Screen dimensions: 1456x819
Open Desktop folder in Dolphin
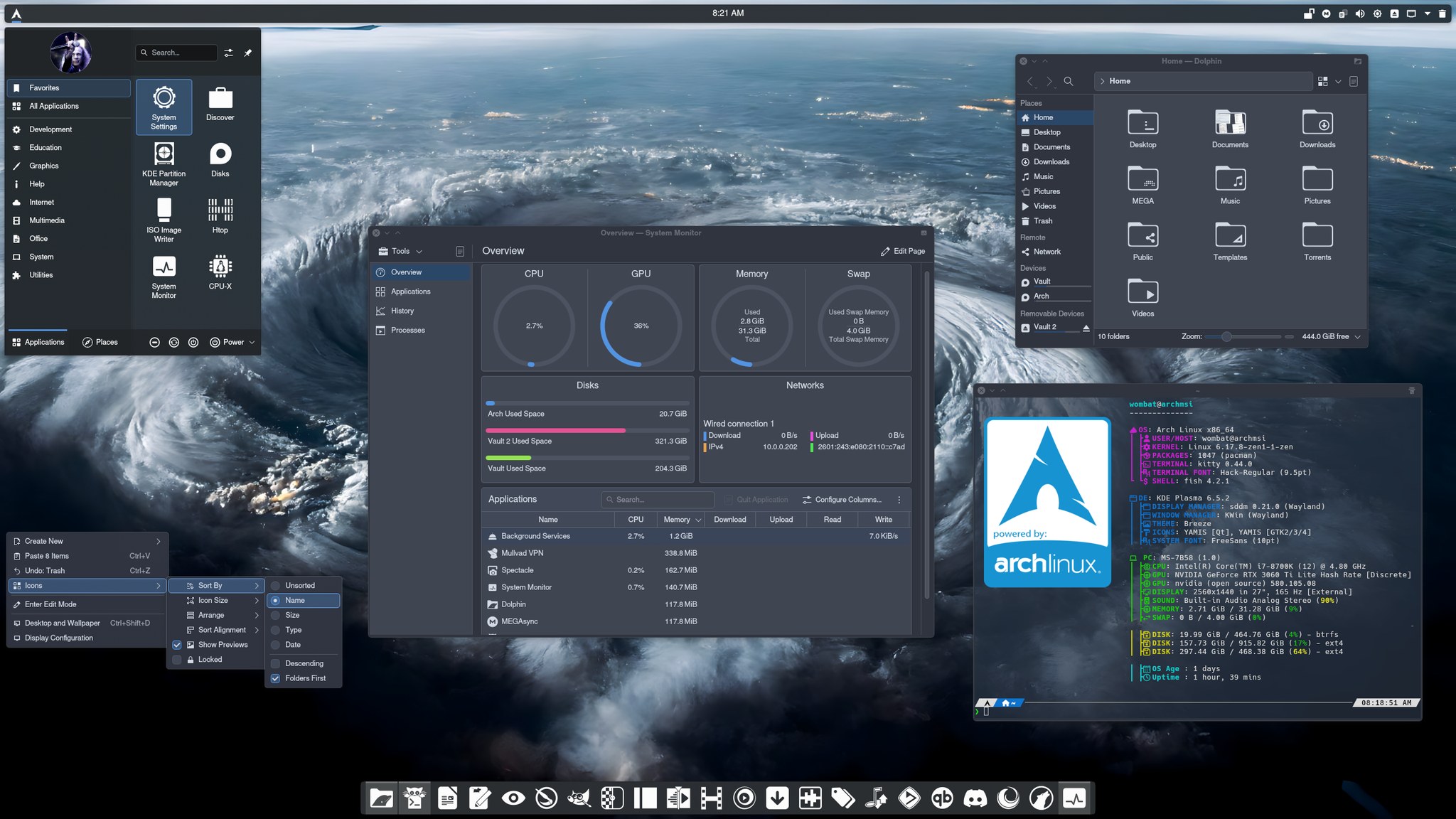(1142, 129)
